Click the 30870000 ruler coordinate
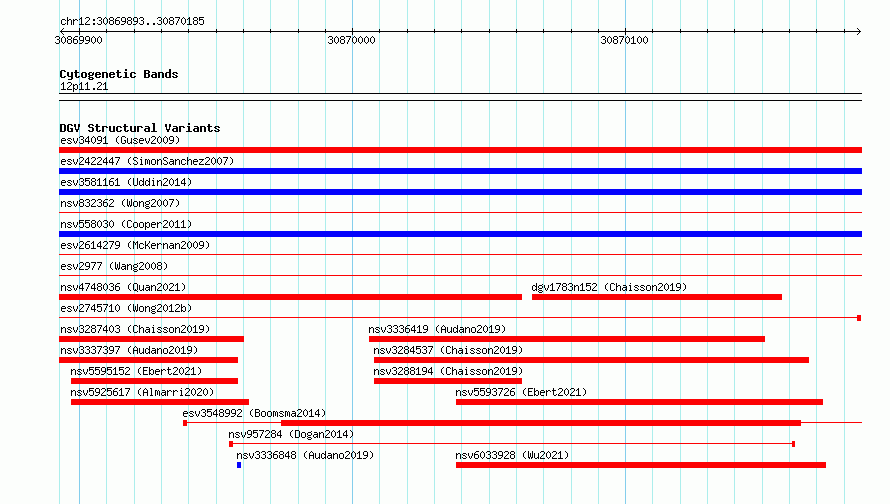The width and height of the screenshot is (890, 504). (x=351, y=40)
